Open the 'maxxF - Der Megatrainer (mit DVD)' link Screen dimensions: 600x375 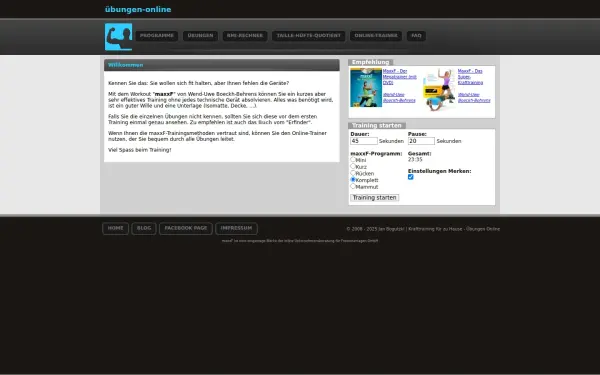pos(399,77)
